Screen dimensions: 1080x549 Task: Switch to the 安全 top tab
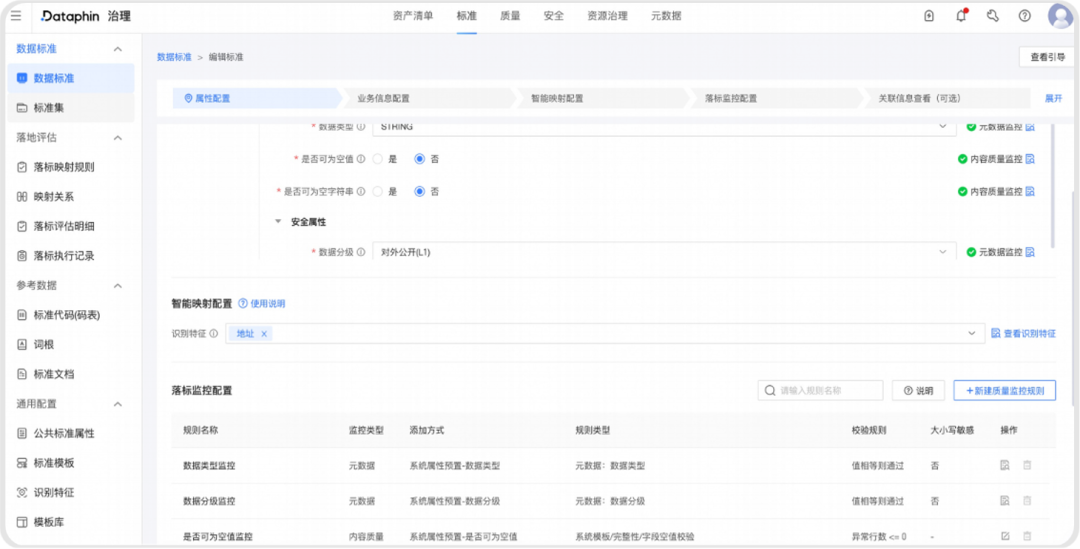[554, 16]
